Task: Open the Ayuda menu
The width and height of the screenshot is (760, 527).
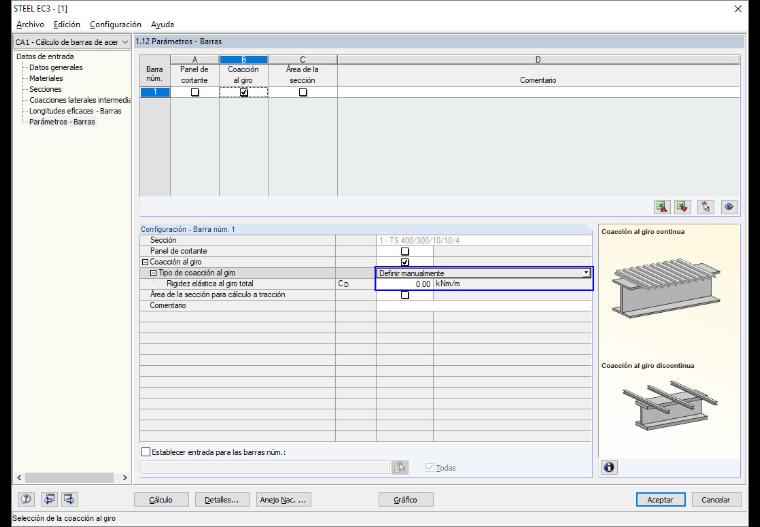Action: pos(162,24)
